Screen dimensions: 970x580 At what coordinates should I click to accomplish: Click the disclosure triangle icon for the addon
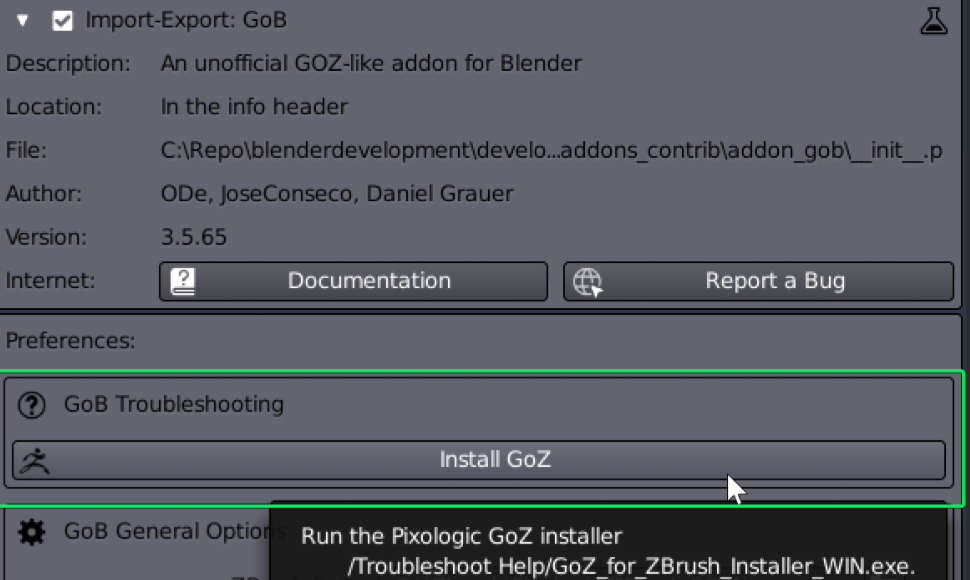pos(23,18)
